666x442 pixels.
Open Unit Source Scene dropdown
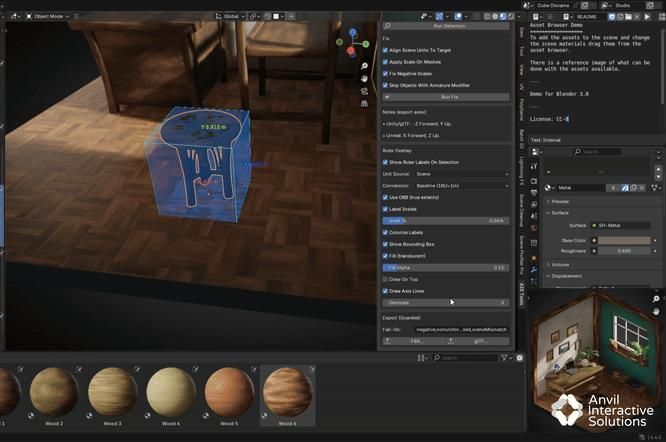pos(462,174)
